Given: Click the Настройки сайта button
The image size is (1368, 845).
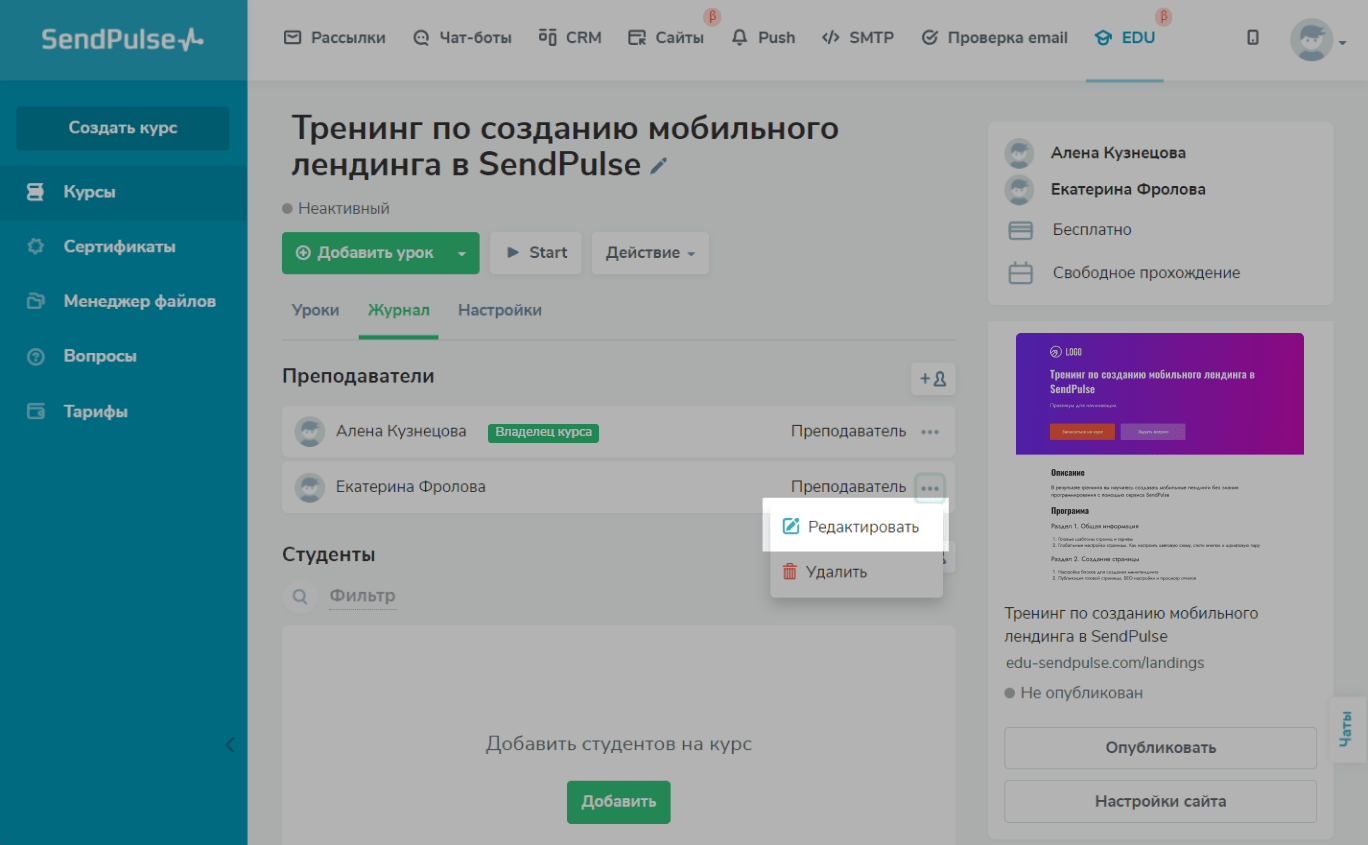Looking at the screenshot, I should pyautogui.click(x=1160, y=801).
